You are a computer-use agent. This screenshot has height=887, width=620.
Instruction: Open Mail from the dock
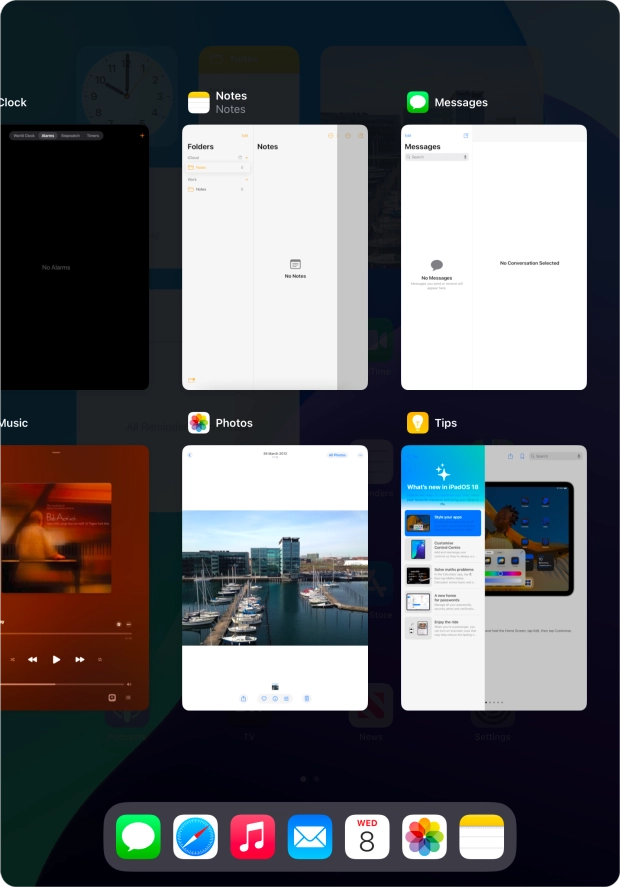pyautogui.click(x=310, y=836)
